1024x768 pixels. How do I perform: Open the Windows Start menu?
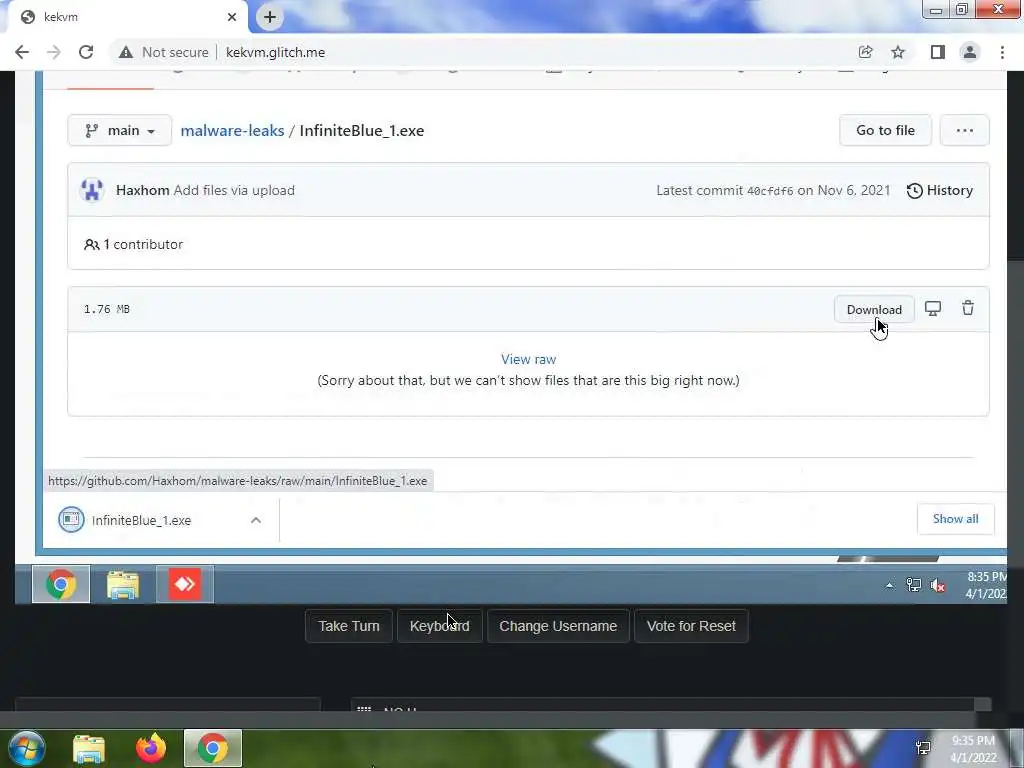pos(27,748)
